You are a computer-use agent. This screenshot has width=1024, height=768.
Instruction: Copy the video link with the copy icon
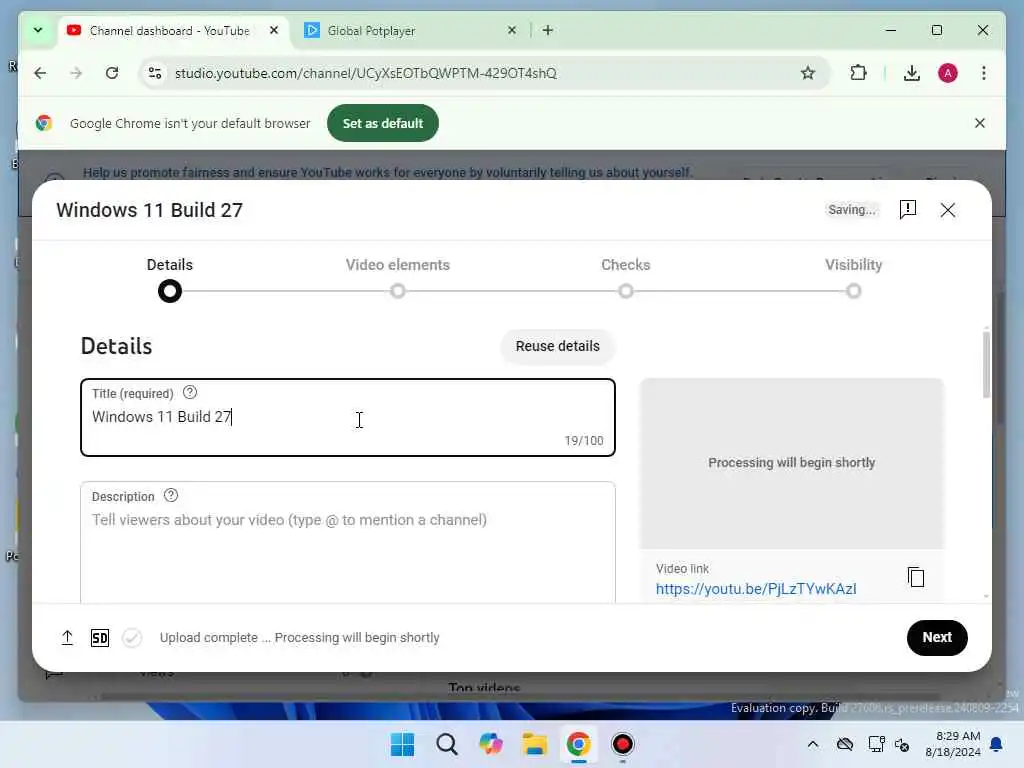[916, 577]
